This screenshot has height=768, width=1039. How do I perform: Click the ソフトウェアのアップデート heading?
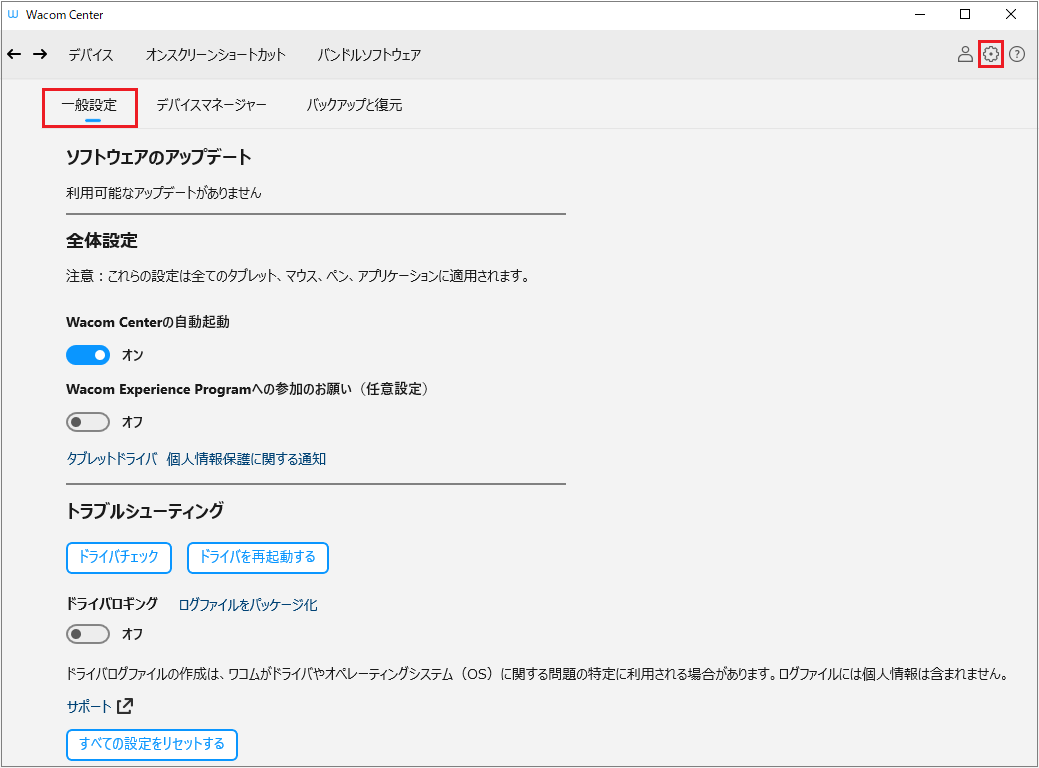click(x=159, y=157)
